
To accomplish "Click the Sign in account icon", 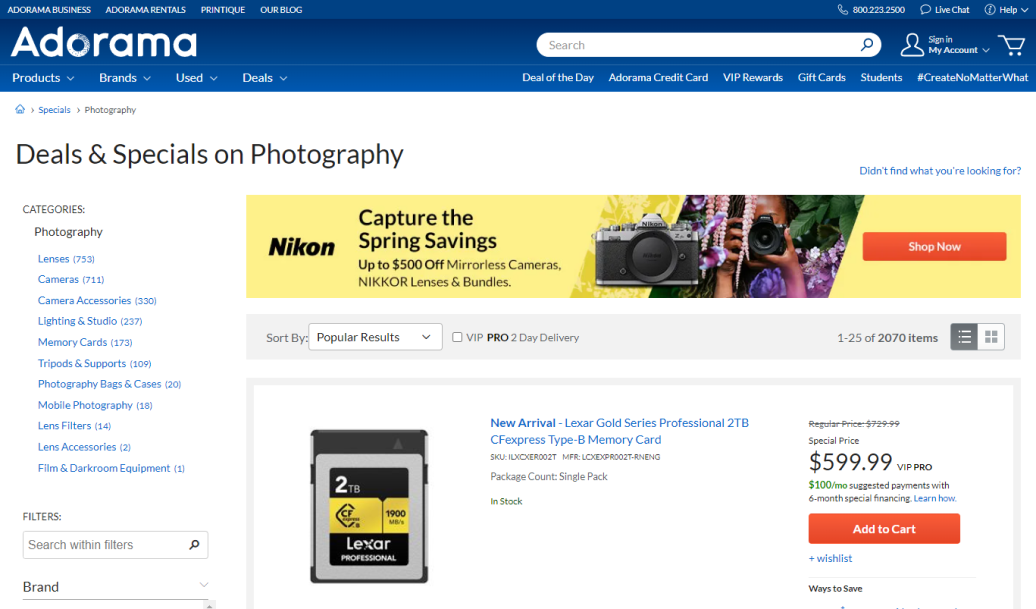I will coord(912,45).
